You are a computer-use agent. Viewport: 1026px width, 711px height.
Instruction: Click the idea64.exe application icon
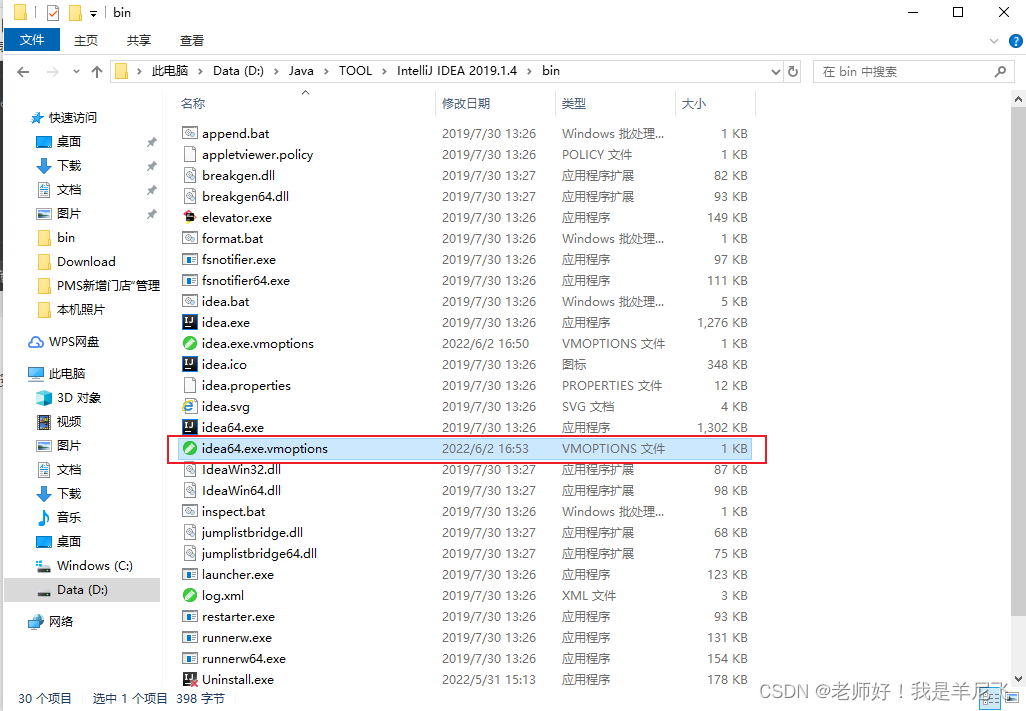190,427
